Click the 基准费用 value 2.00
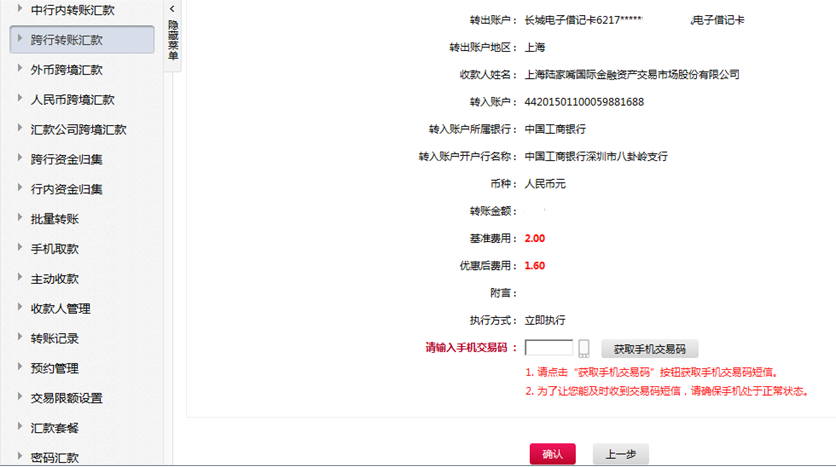The image size is (836, 467). tap(535, 238)
